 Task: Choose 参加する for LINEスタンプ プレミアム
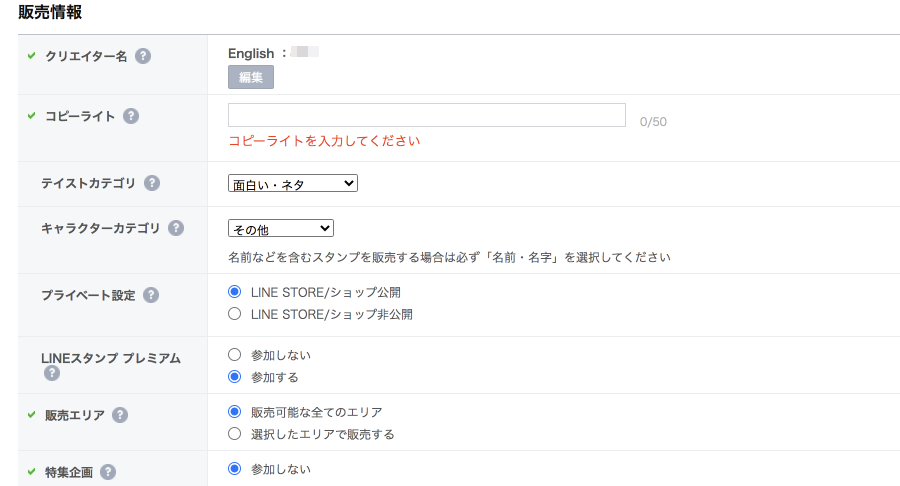(x=234, y=377)
